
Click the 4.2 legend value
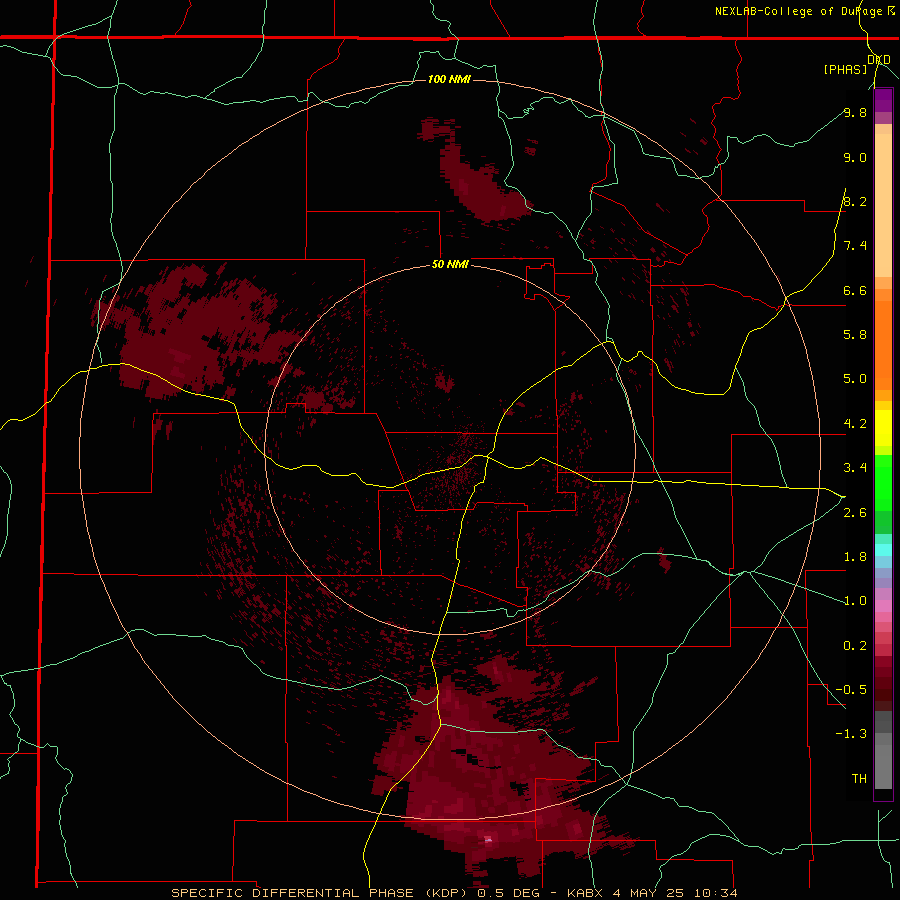coord(855,424)
